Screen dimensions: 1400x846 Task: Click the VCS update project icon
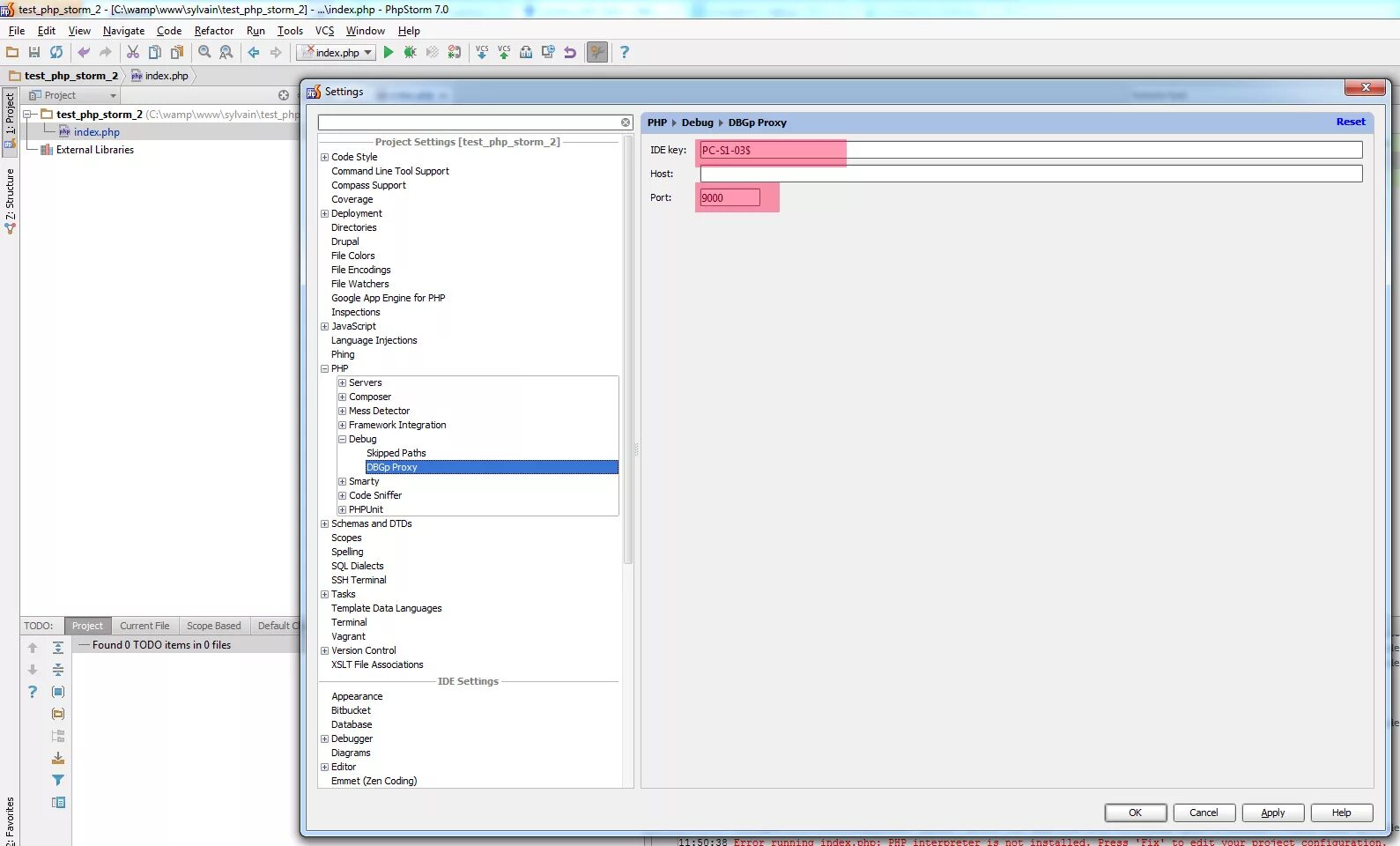click(x=482, y=53)
